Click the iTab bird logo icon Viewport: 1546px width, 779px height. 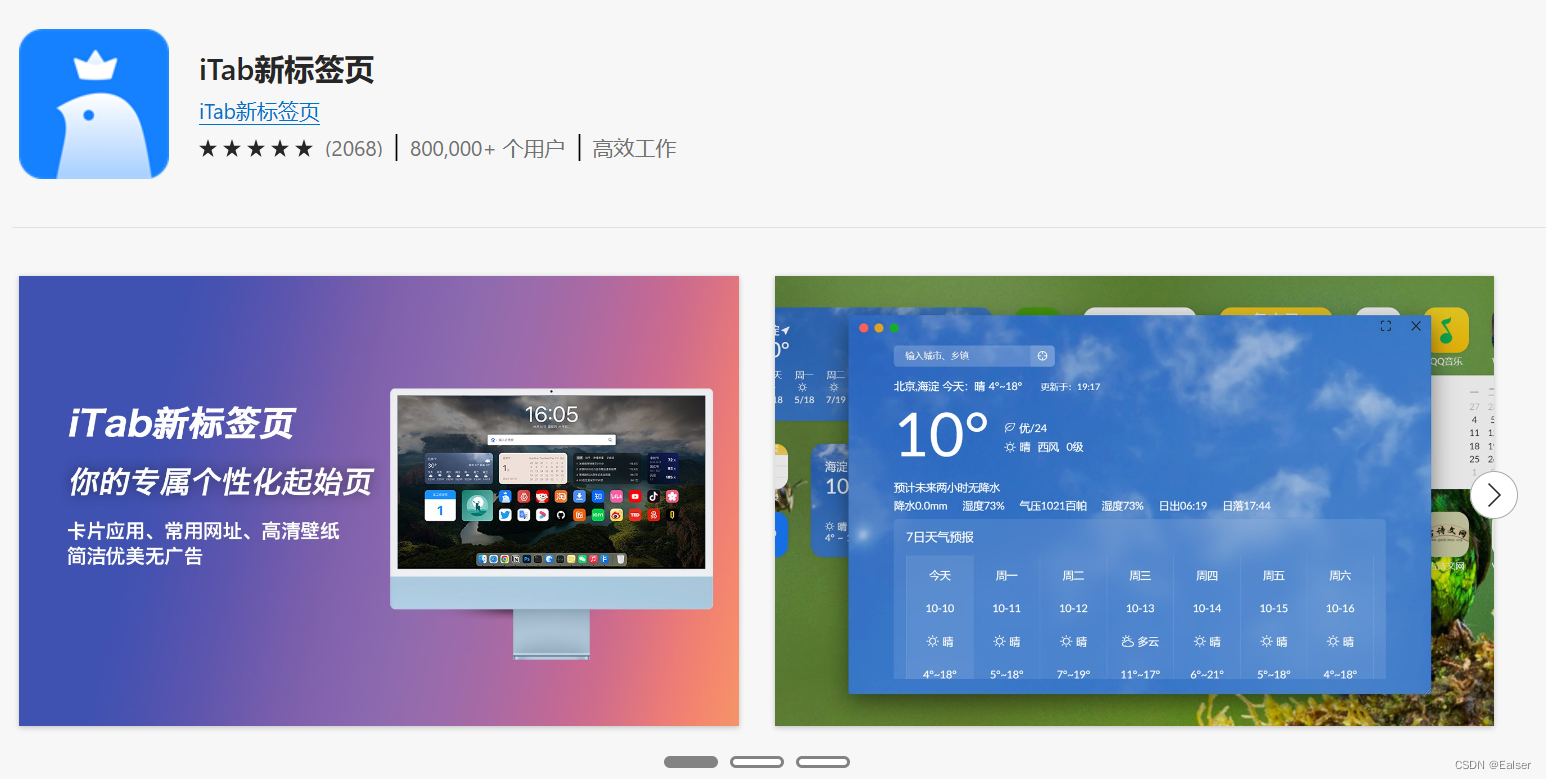coord(94,104)
